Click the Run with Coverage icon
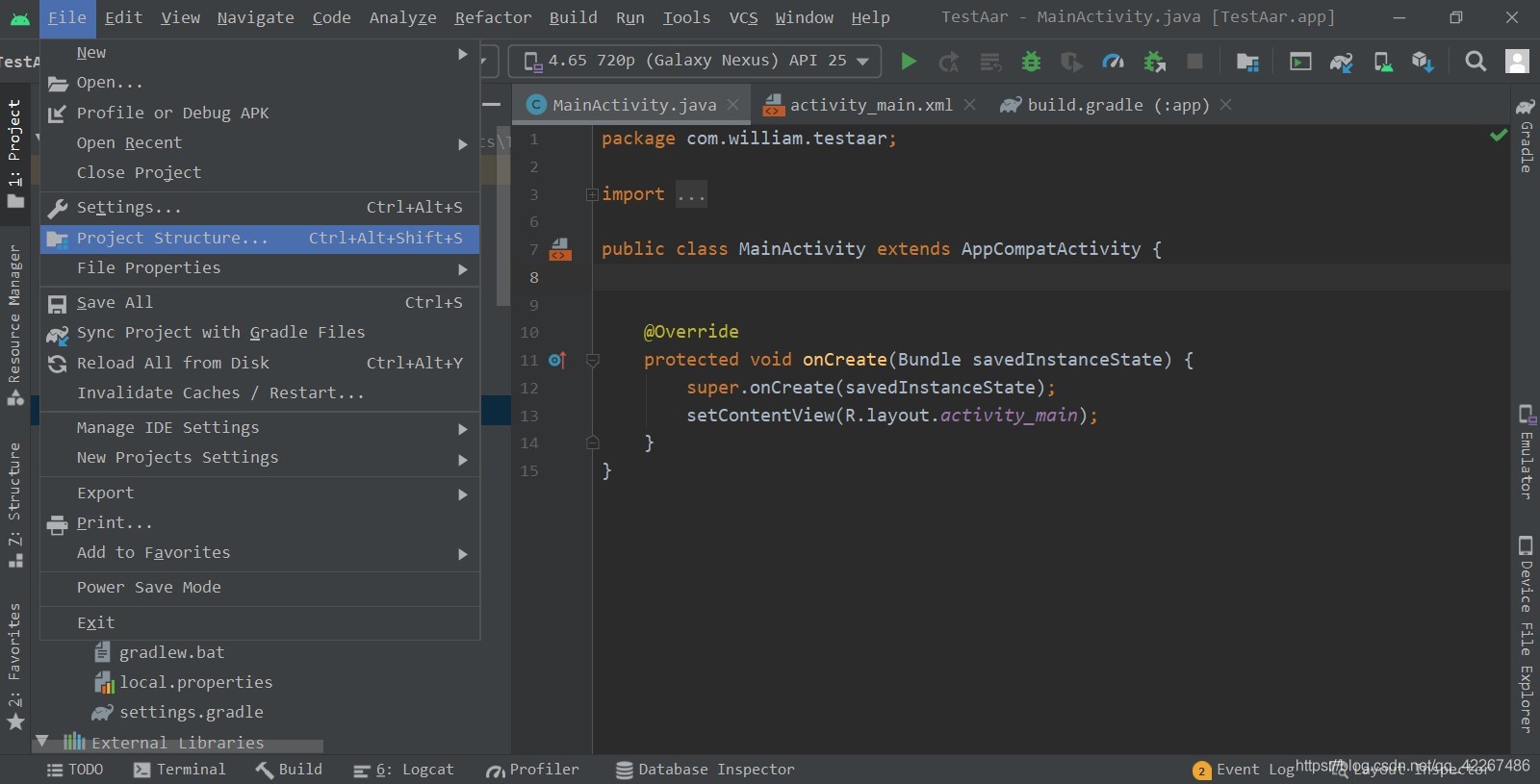This screenshot has height=784, width=1540. tap(1071, 62)
